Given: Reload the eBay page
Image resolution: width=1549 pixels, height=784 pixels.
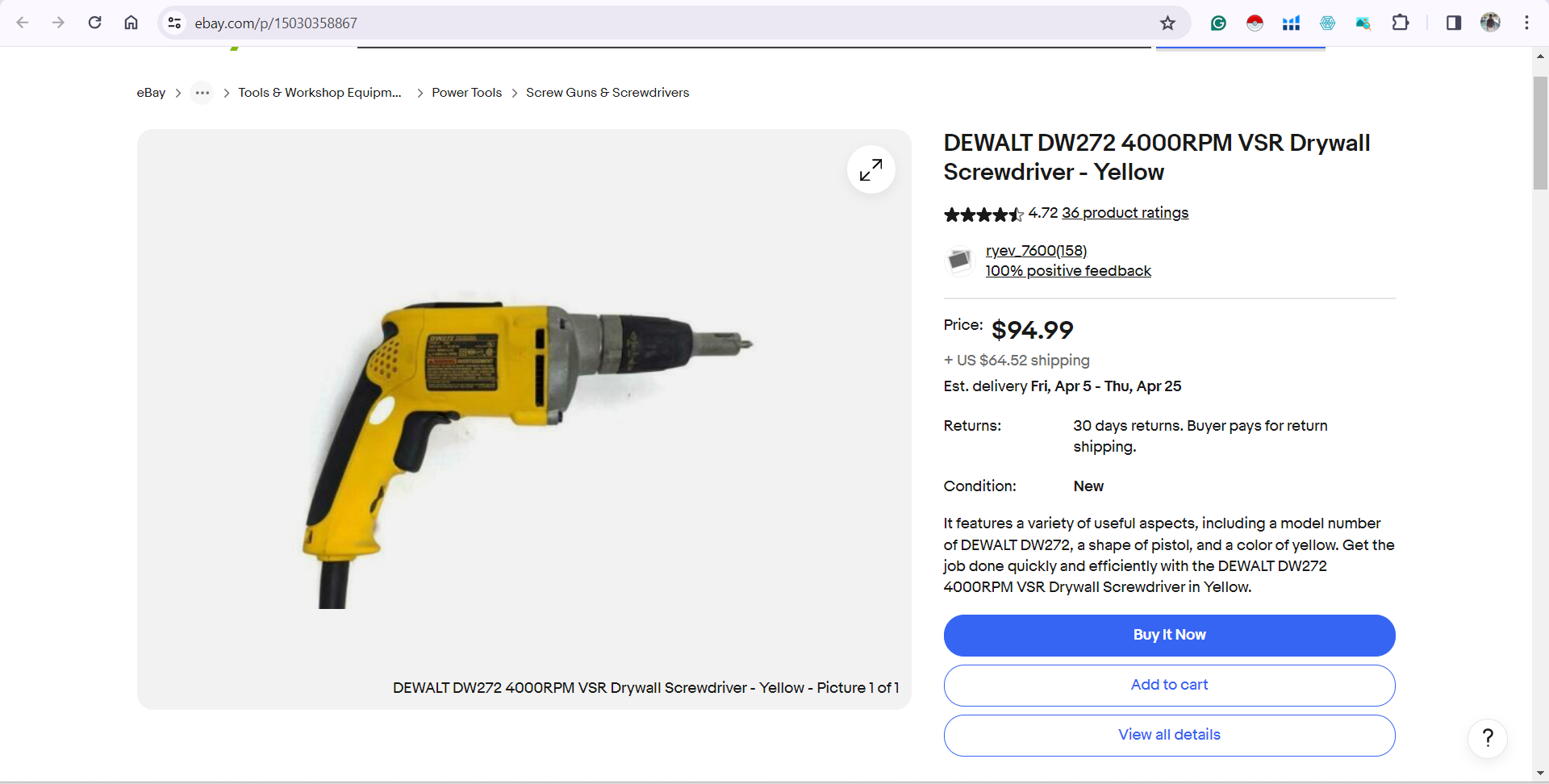Looking at the screenshot, I should [94, 23].
